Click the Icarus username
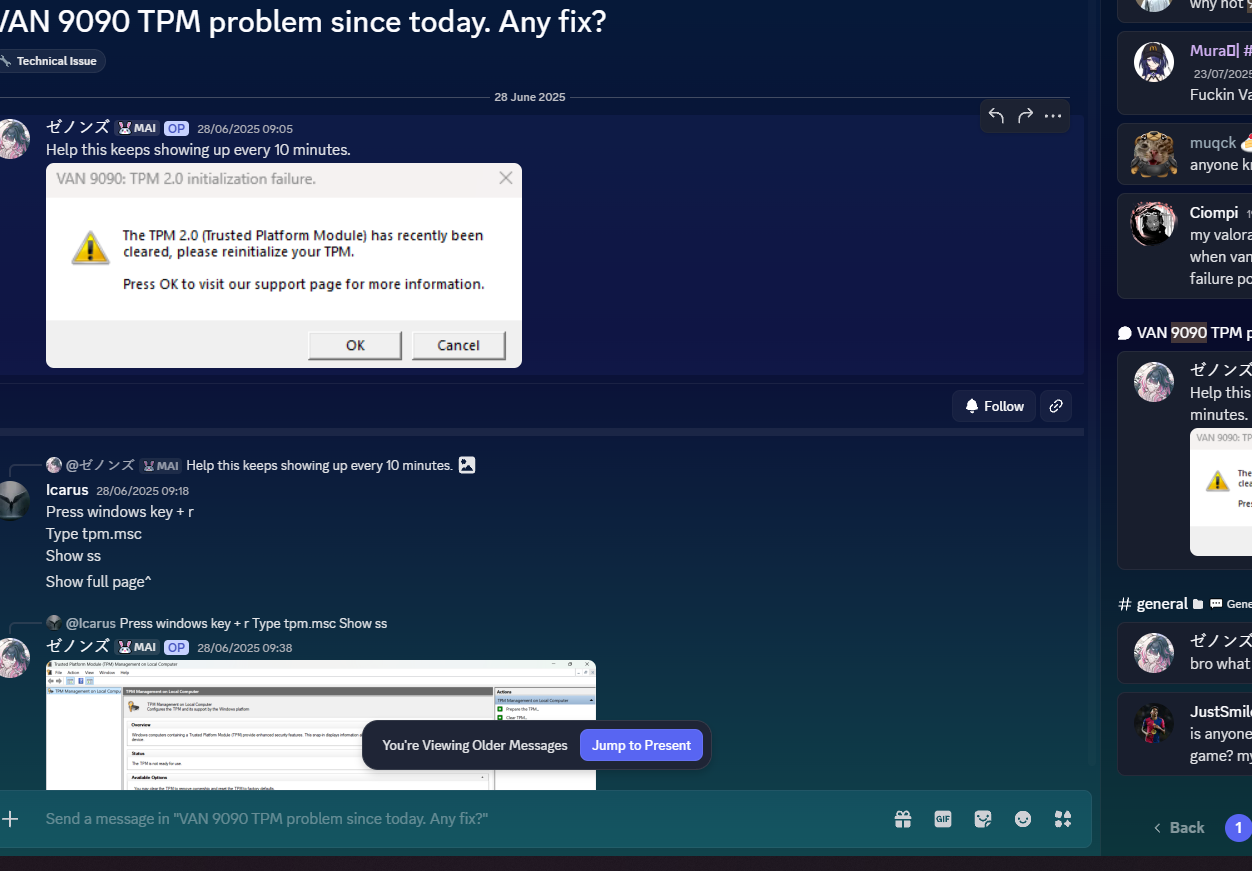The height and width of the screenshot is (871, 1252). point(67,490)
